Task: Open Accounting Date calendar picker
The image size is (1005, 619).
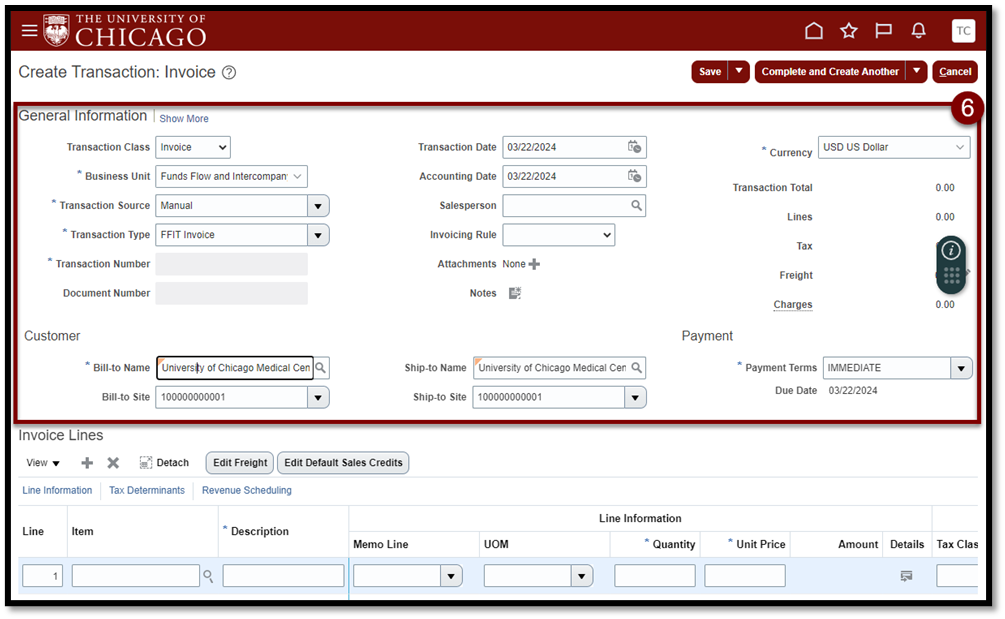Action: point(634,176)
